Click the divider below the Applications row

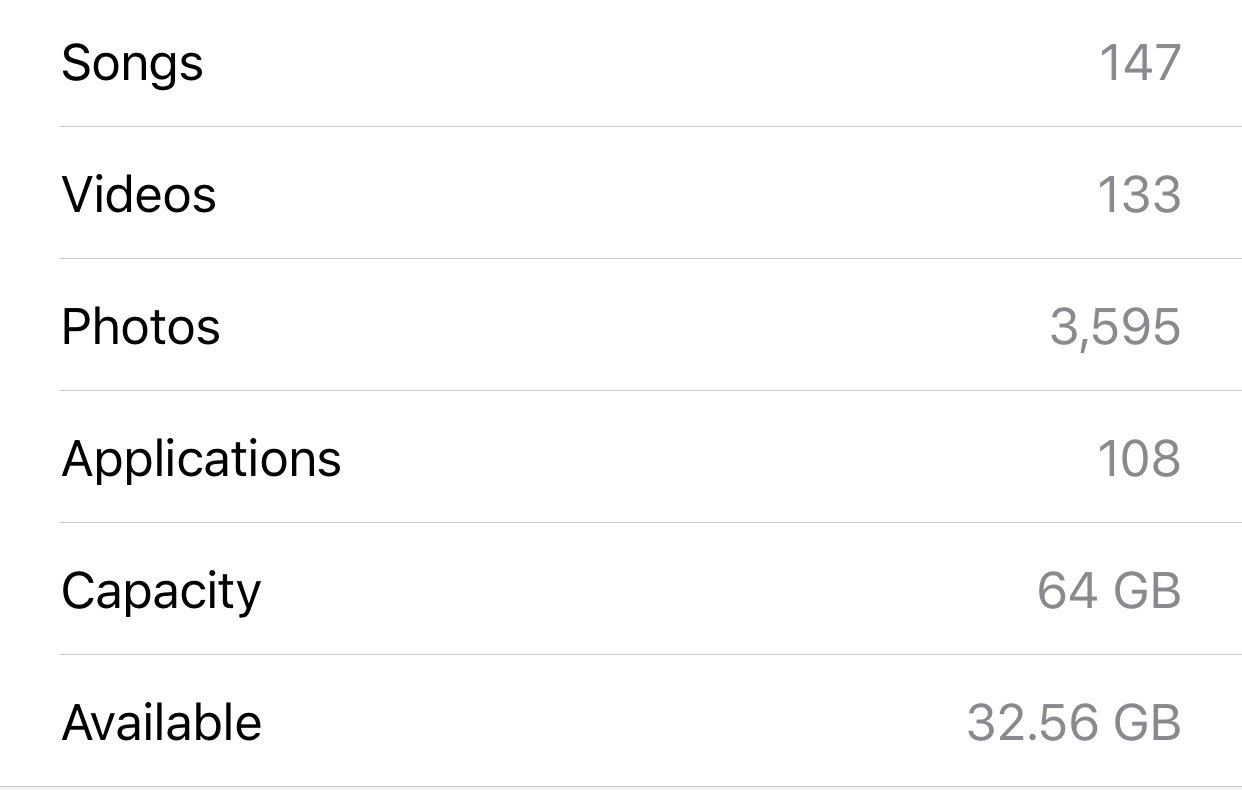tap(651, 522)
